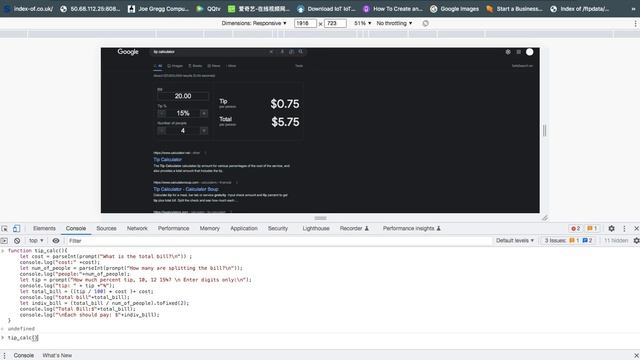Open the 'Joe Gregg Compu...' bookmark
The image size is (640, 360).
pyautogui.click(x=158, y=9)
